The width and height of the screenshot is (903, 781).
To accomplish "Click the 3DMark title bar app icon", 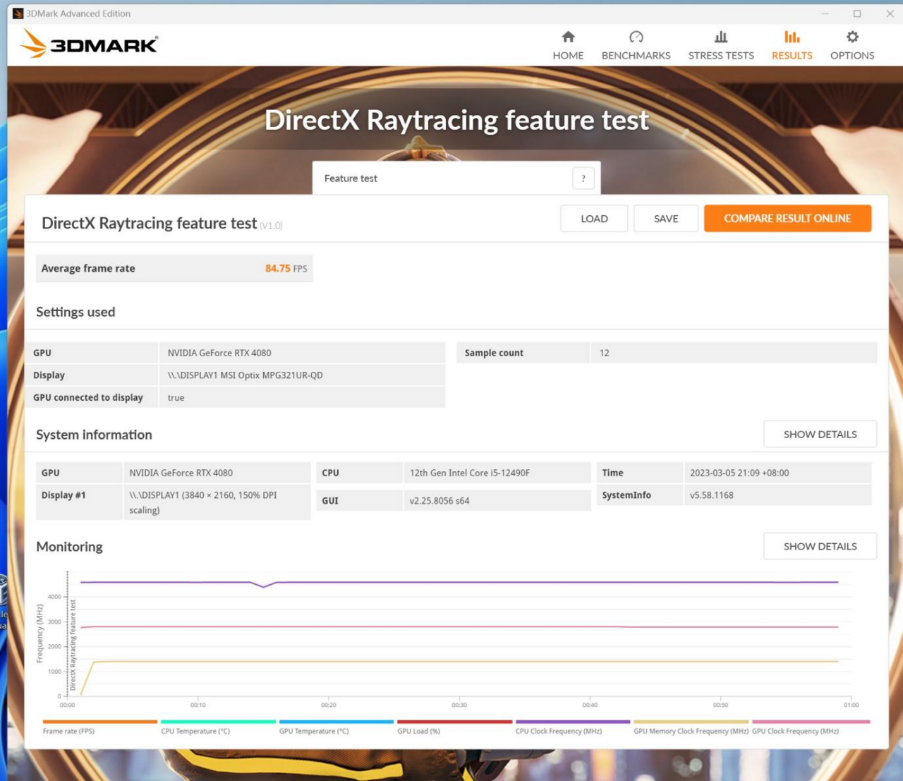I will click(x=18, y=13).
